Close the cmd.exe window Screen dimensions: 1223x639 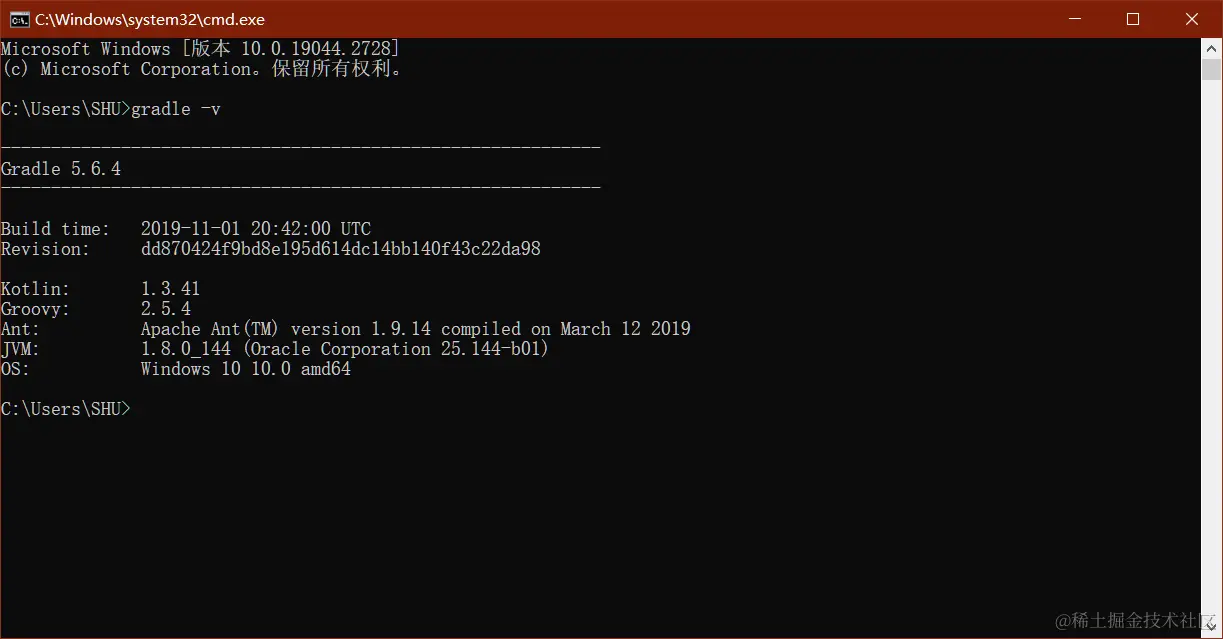[x=1192, y=19]
